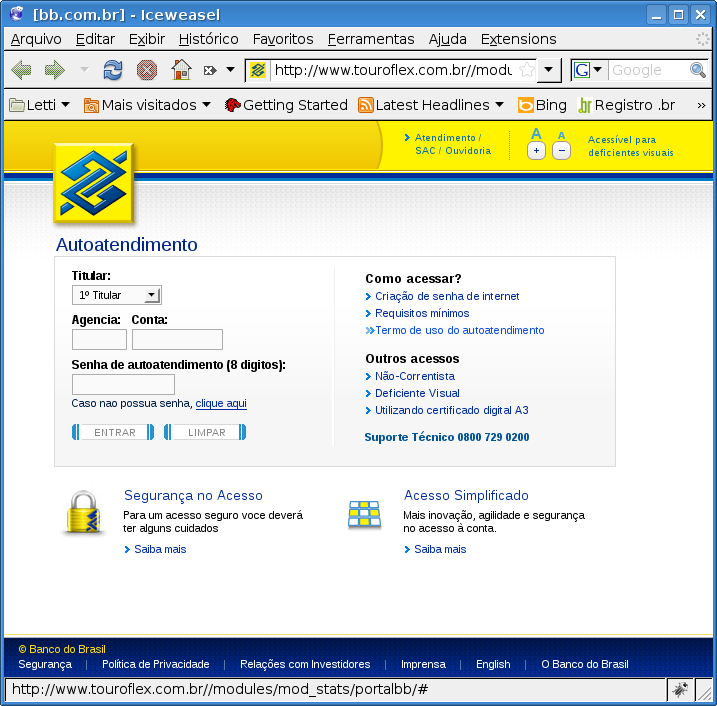Open the Google search engine selector
This screenshot has width=717, height=706.
pos(588,70)
